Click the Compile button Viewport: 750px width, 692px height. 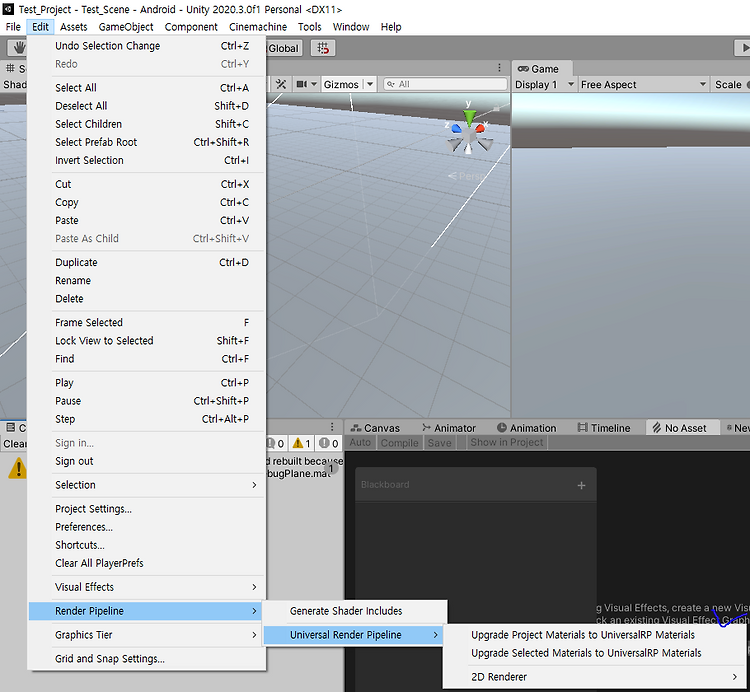(399, 443)
